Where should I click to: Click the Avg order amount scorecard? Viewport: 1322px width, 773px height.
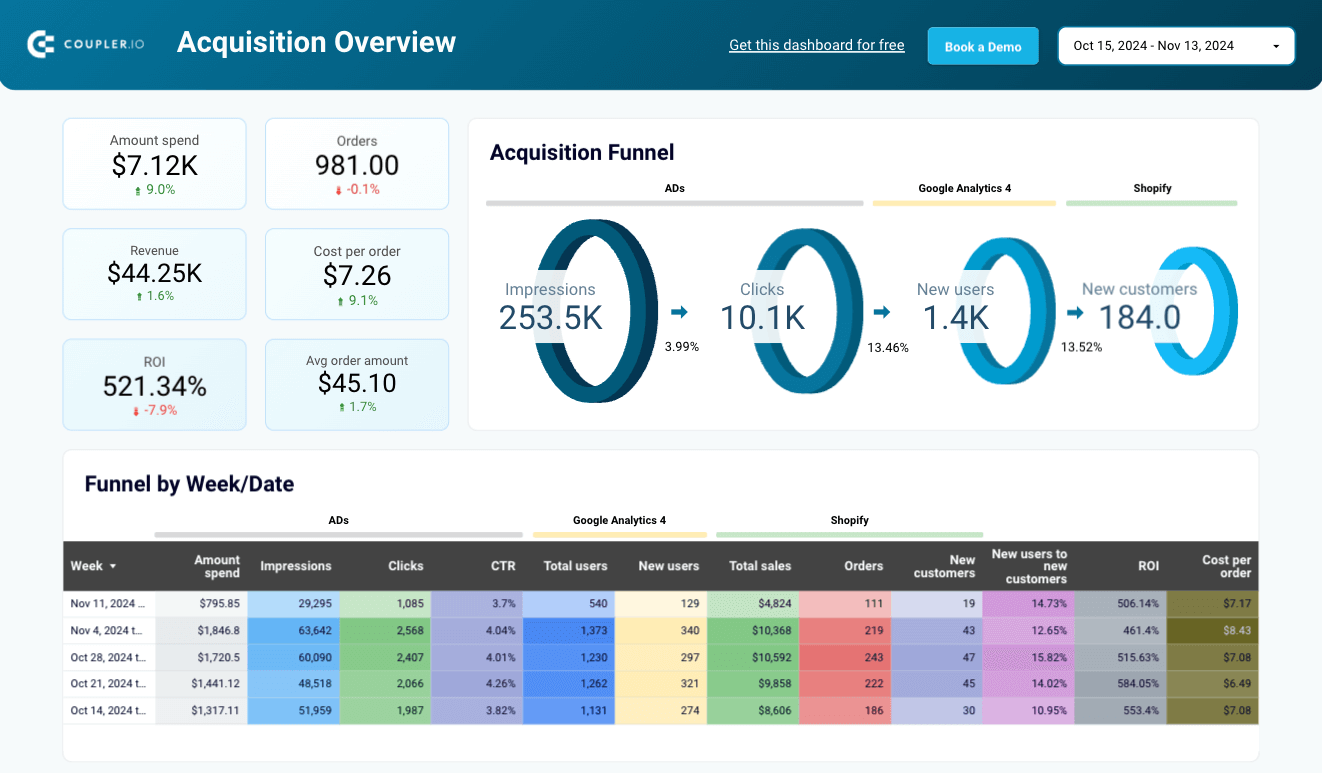pyautogui.click(x=357, y=384)
